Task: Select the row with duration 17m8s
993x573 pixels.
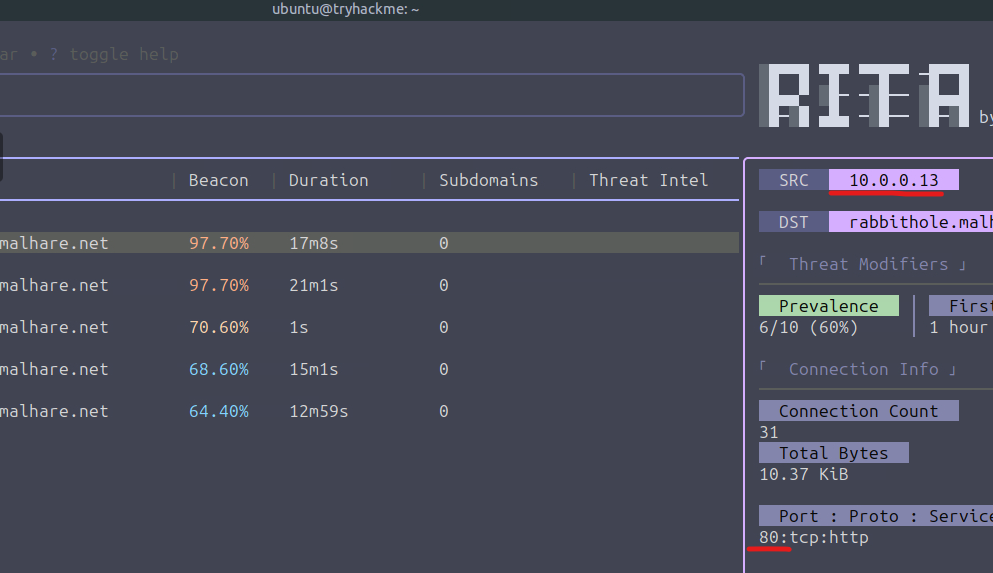Action: click(369, 242)
